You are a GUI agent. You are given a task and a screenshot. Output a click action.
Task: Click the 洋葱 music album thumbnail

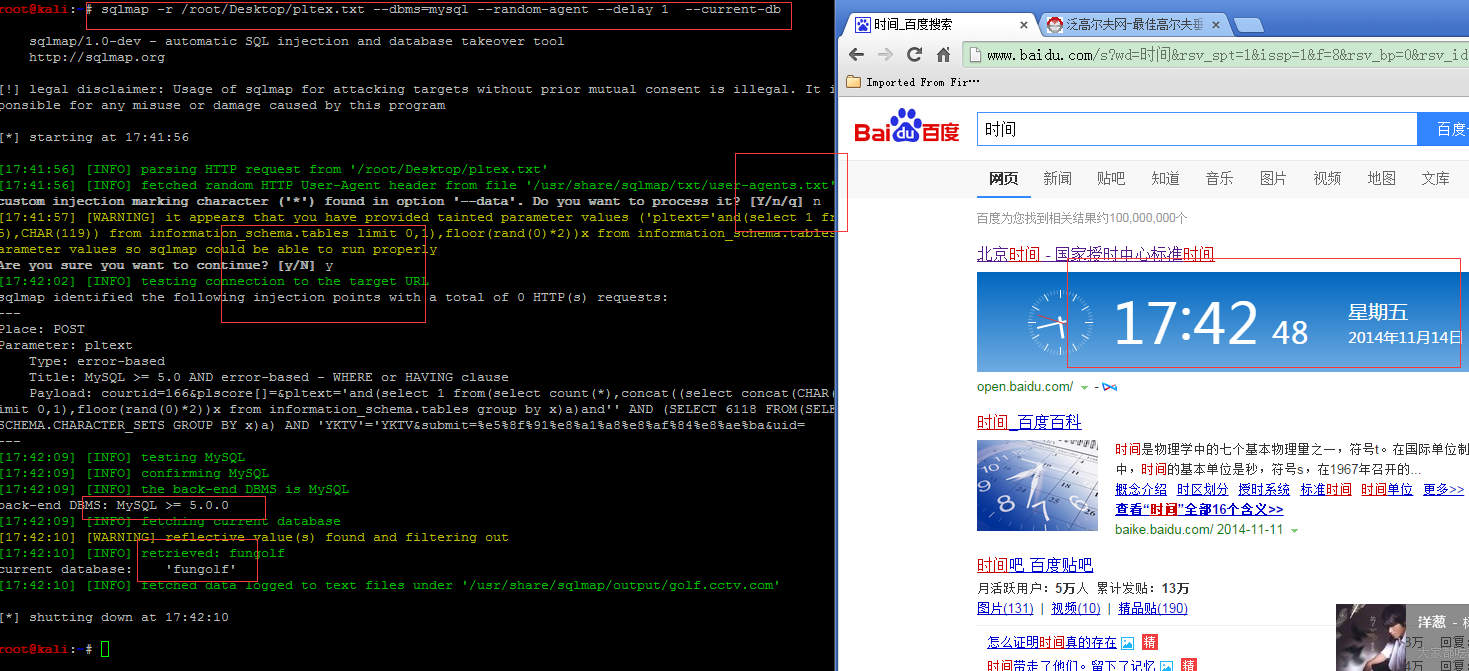tap(1371, 637)
